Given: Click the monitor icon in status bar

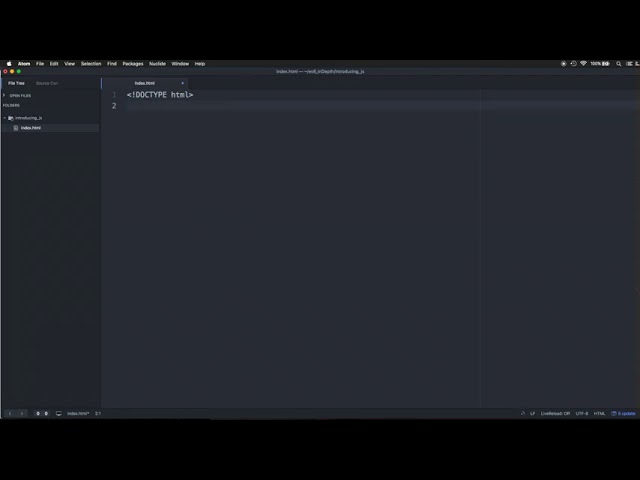Looking at the screenshot, I should click(59, 413).
